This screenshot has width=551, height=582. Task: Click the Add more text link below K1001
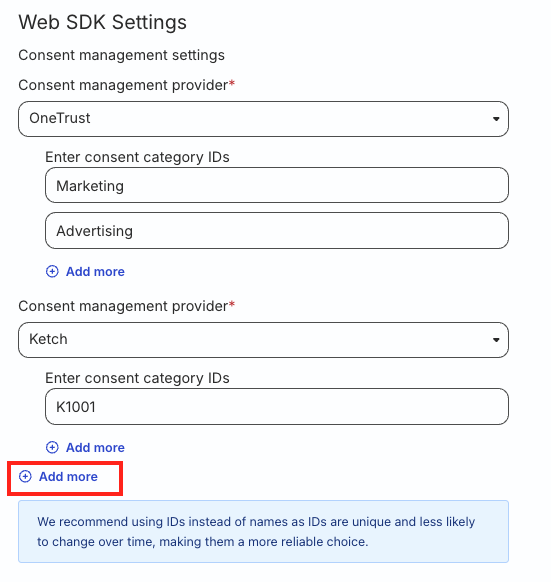[95, 448]
